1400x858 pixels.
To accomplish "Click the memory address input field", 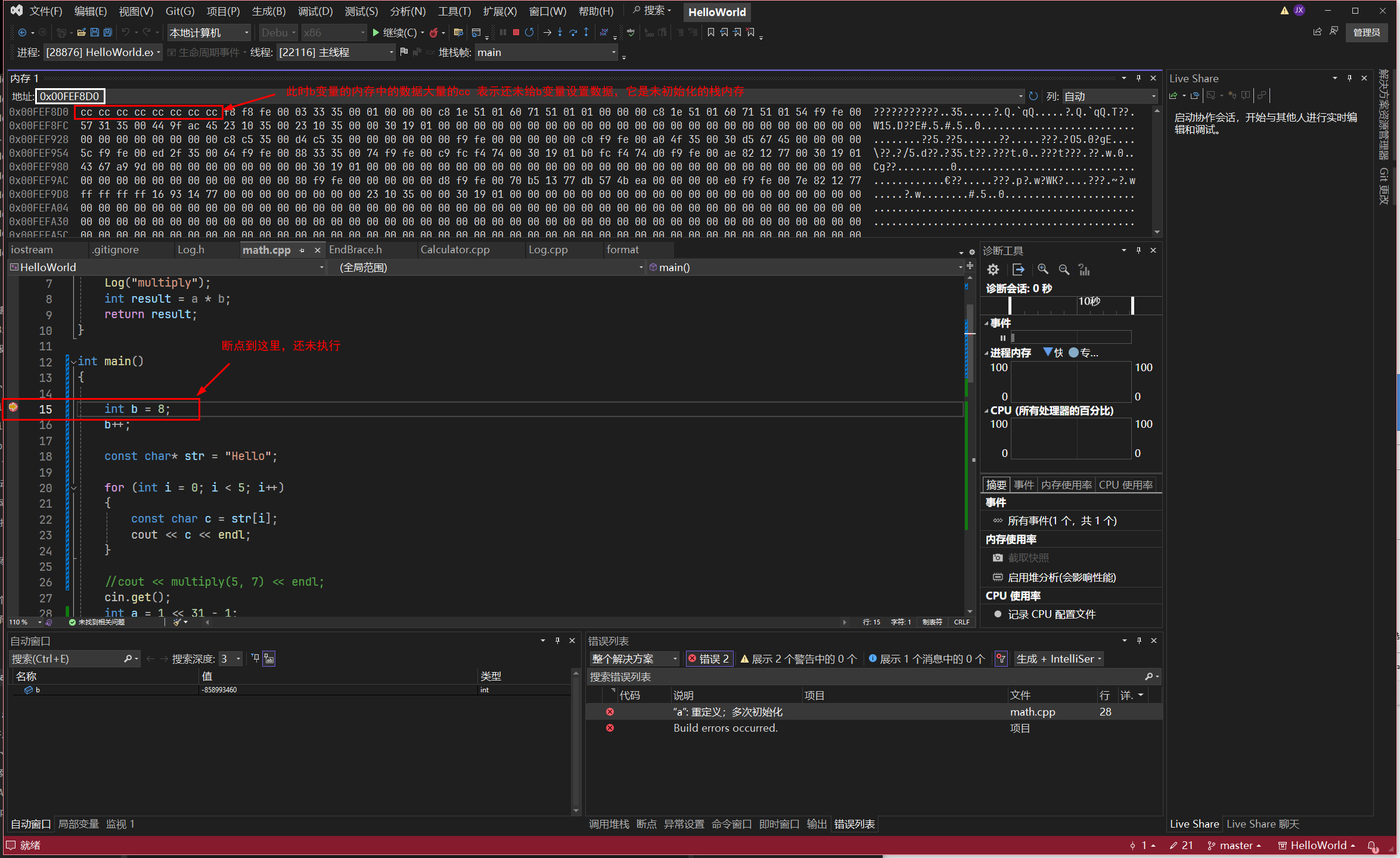I will coord(70,97).
